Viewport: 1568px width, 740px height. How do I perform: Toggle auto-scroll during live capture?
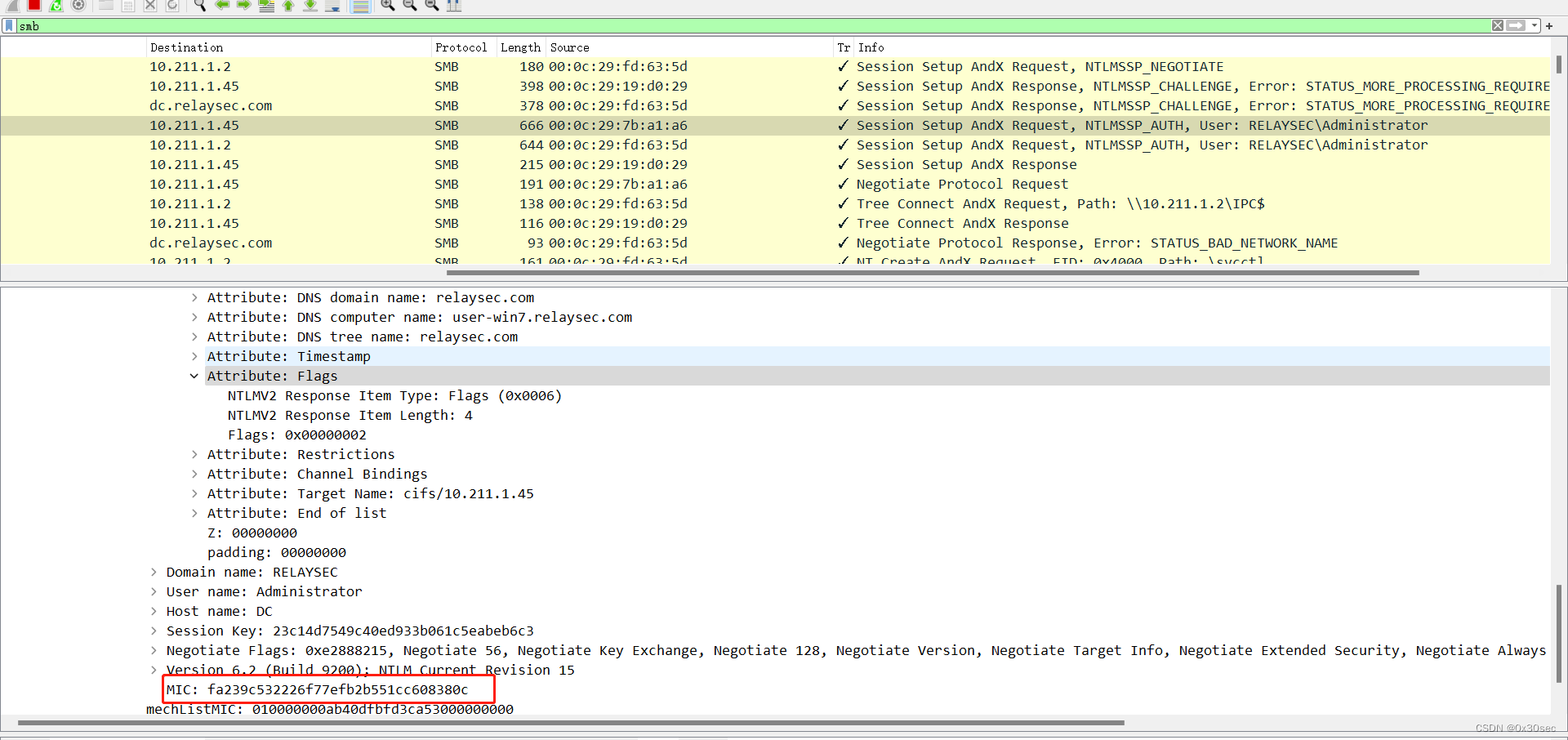[x=332, y=5]
